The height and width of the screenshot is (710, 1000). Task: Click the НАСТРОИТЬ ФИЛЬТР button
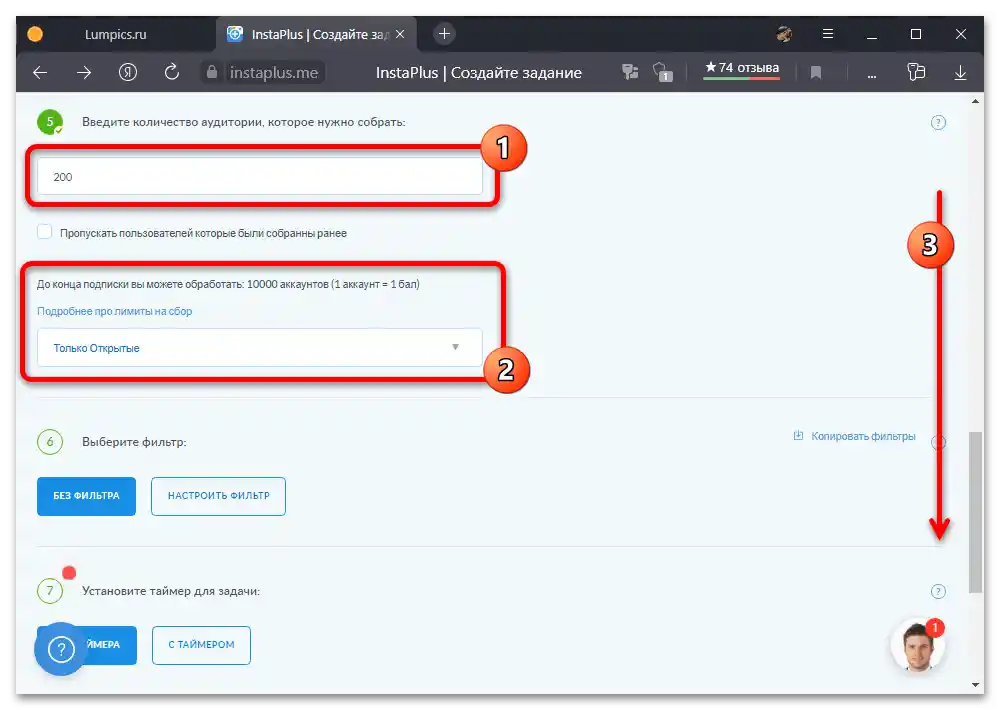tap(218, 496)
